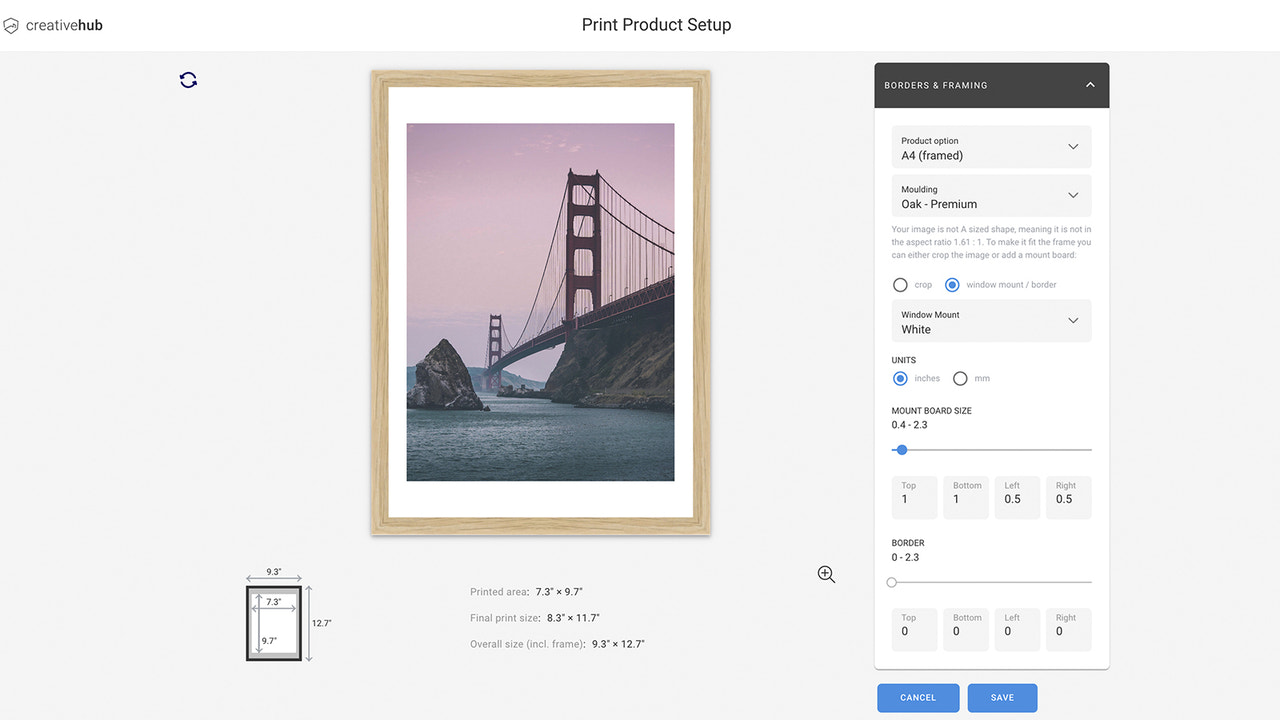Click the zoom-in magnifier icon

tap(825, 574)
